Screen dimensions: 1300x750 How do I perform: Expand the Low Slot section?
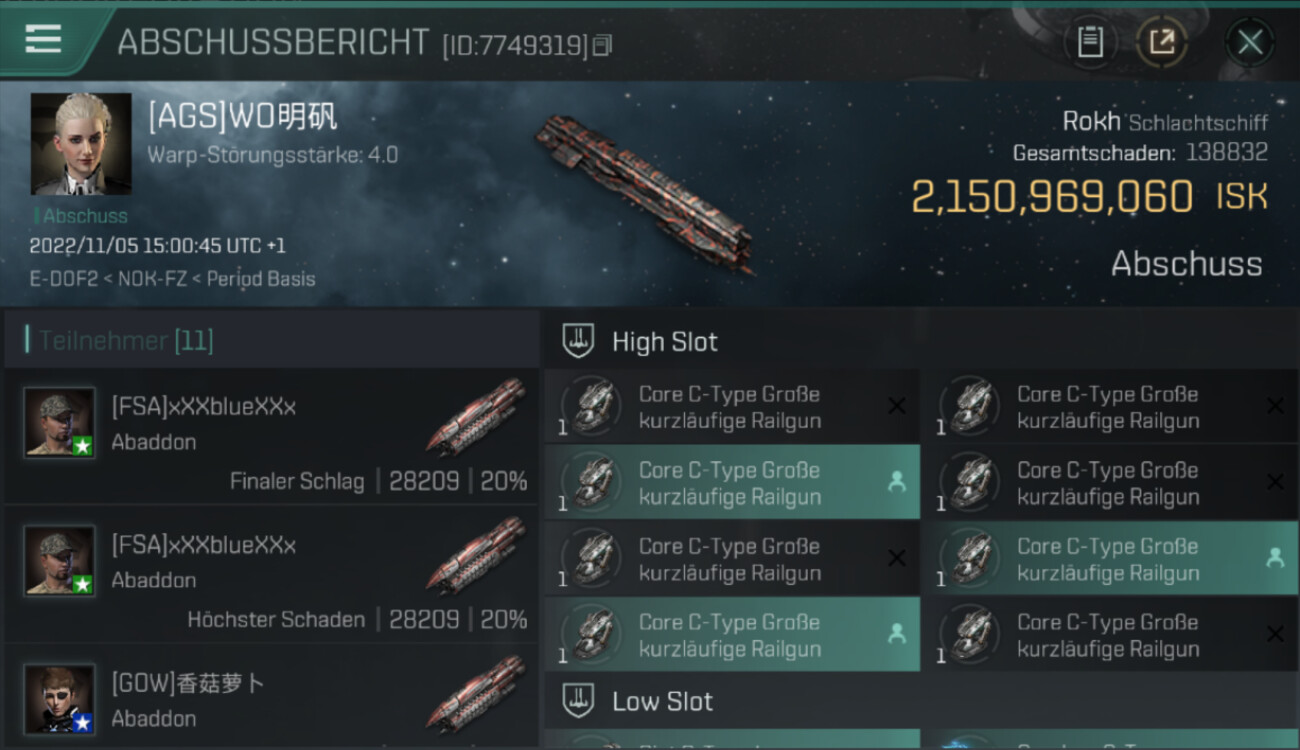(579, 701)
